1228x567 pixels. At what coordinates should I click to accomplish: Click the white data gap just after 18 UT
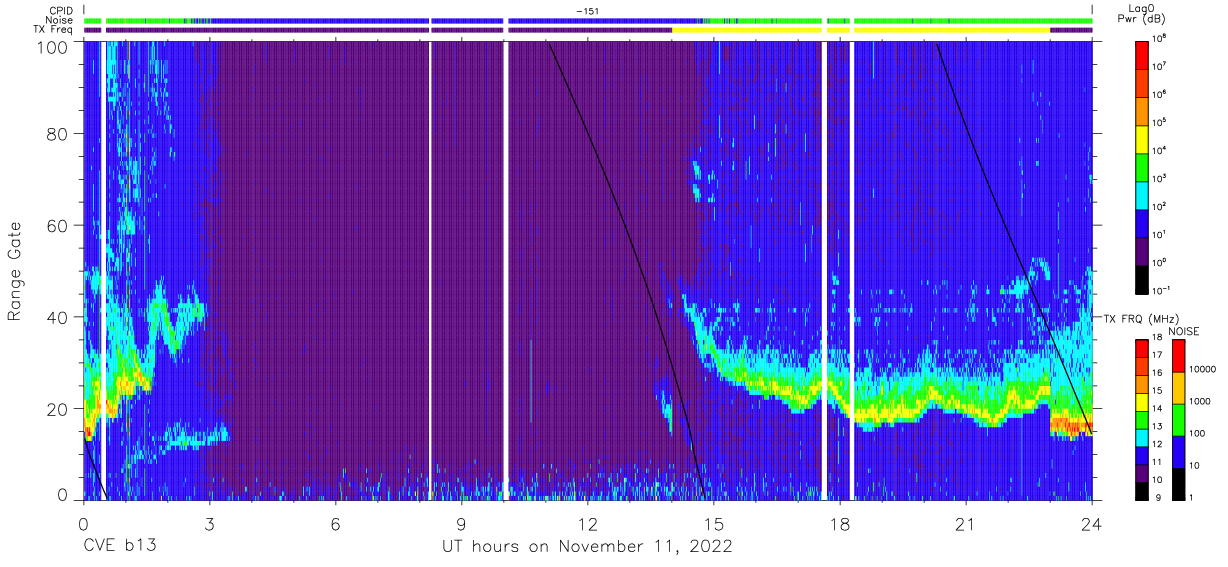click(852, 270)
